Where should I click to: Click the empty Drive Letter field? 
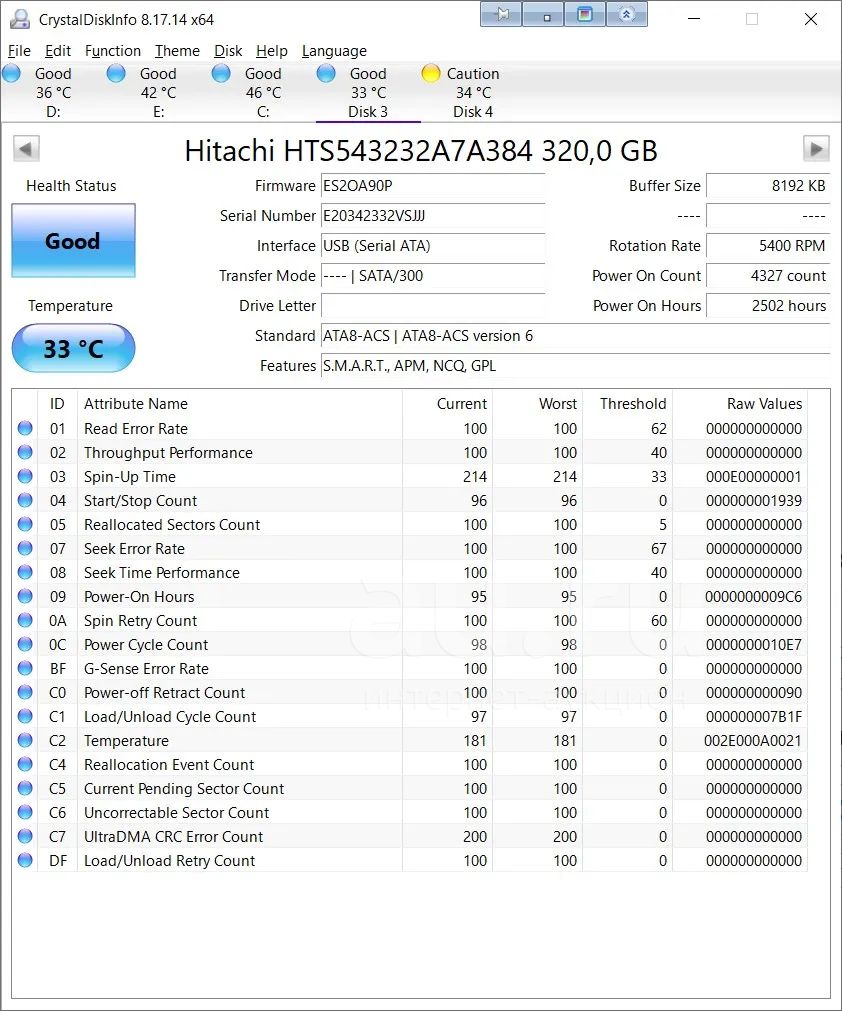[433, 306]
